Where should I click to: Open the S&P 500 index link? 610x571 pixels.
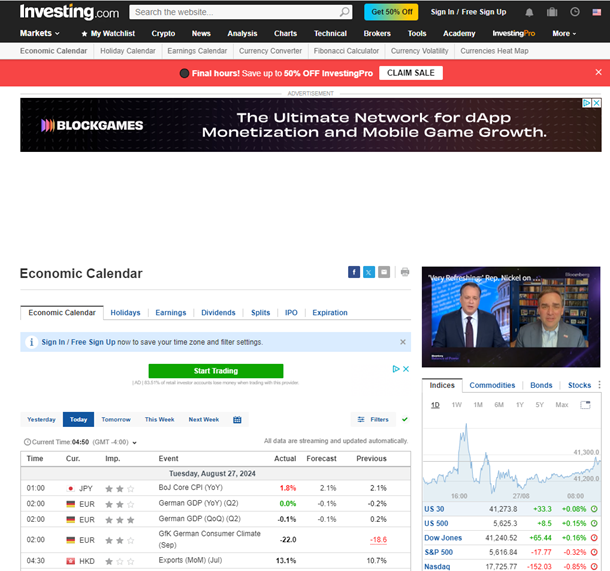(x=438, y=552)
